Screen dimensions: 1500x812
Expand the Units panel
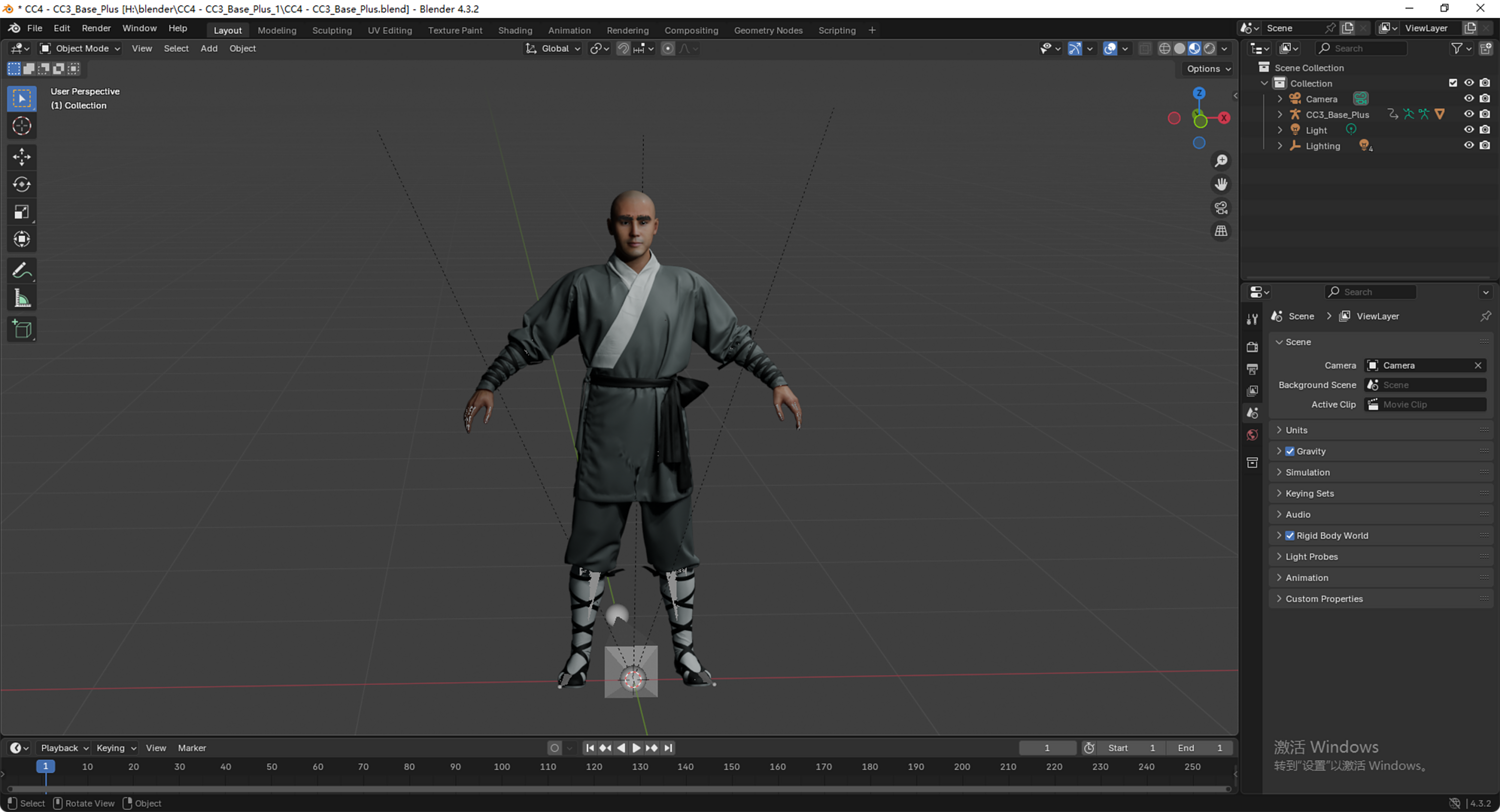coord(1380,430)
